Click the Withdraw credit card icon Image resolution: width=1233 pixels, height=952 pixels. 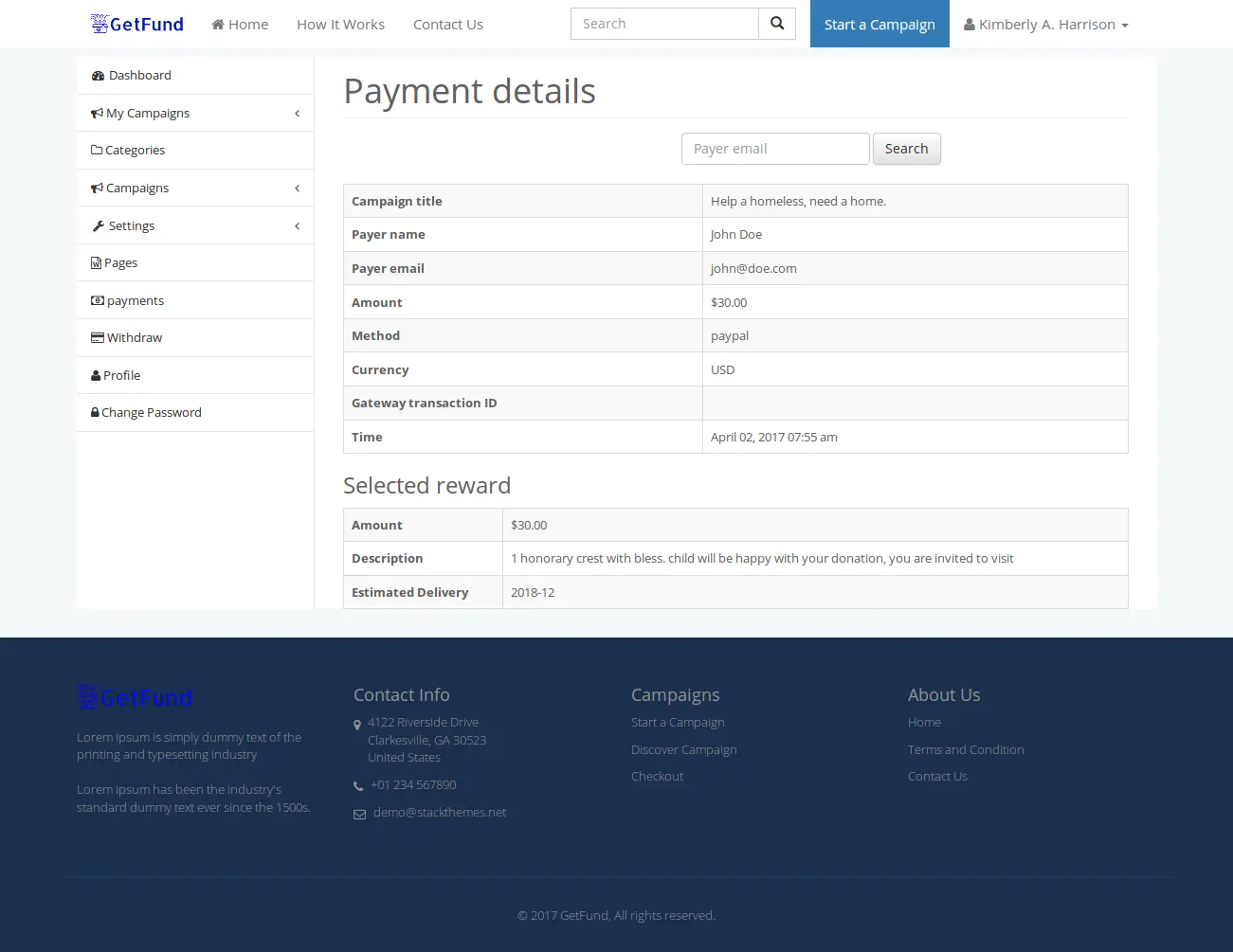click(98, 337)
